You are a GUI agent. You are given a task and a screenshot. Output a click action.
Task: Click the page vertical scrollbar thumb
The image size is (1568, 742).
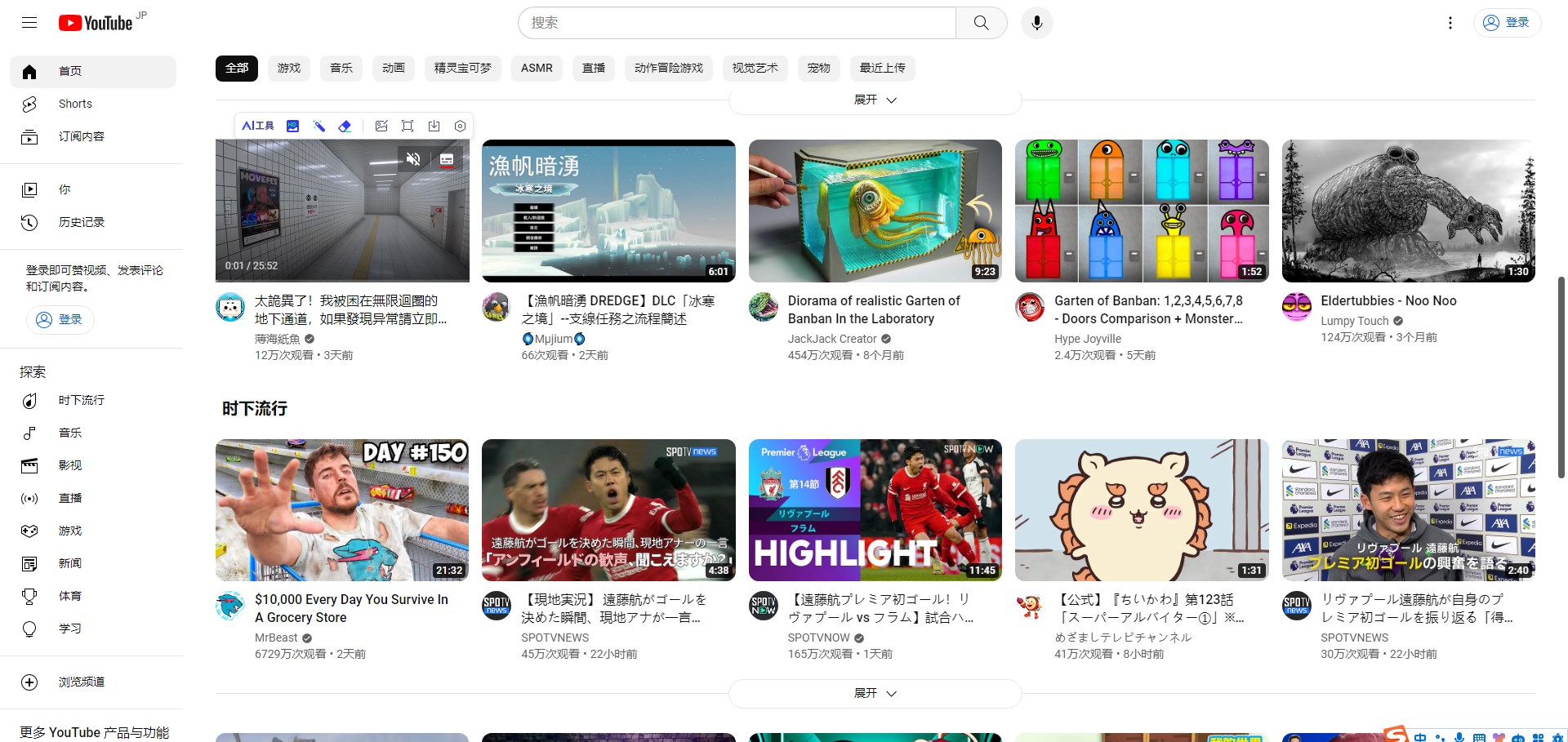pyautogui.click(x=1561, y=377)
